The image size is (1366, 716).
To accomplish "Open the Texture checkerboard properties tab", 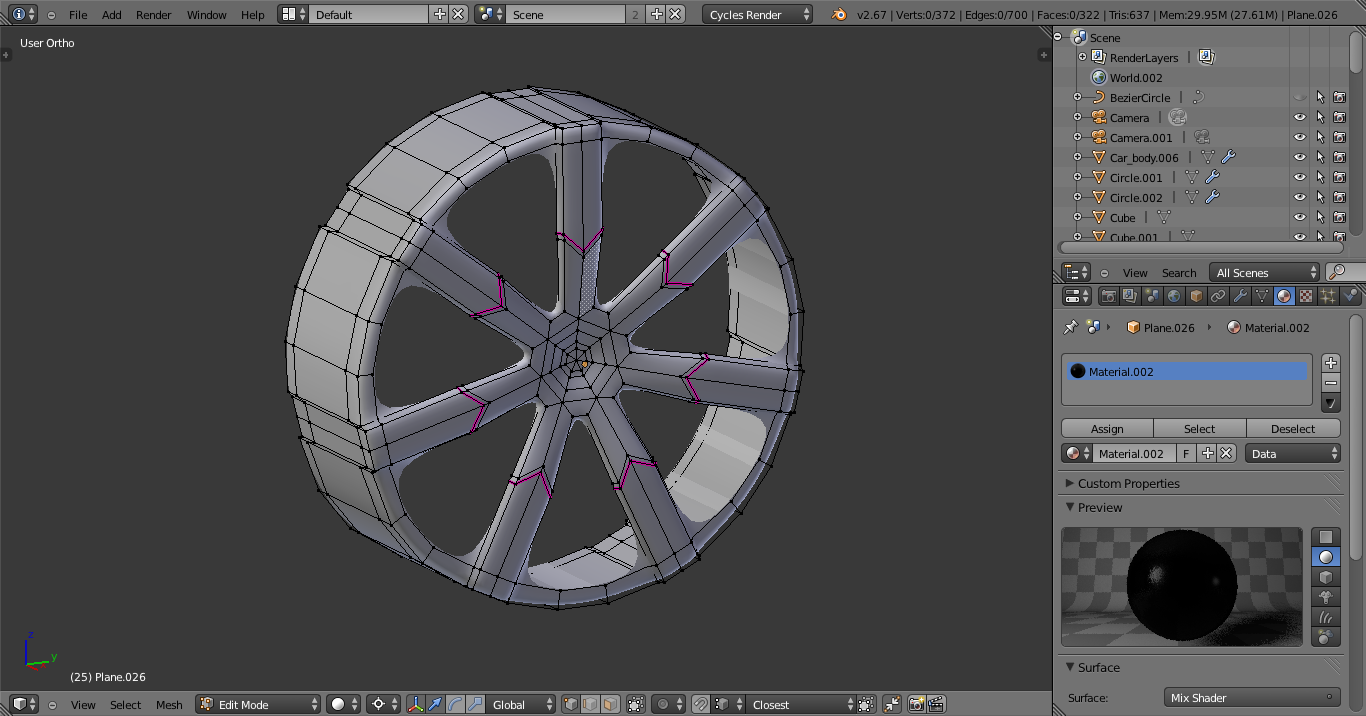I will (x=1306, y=296).
